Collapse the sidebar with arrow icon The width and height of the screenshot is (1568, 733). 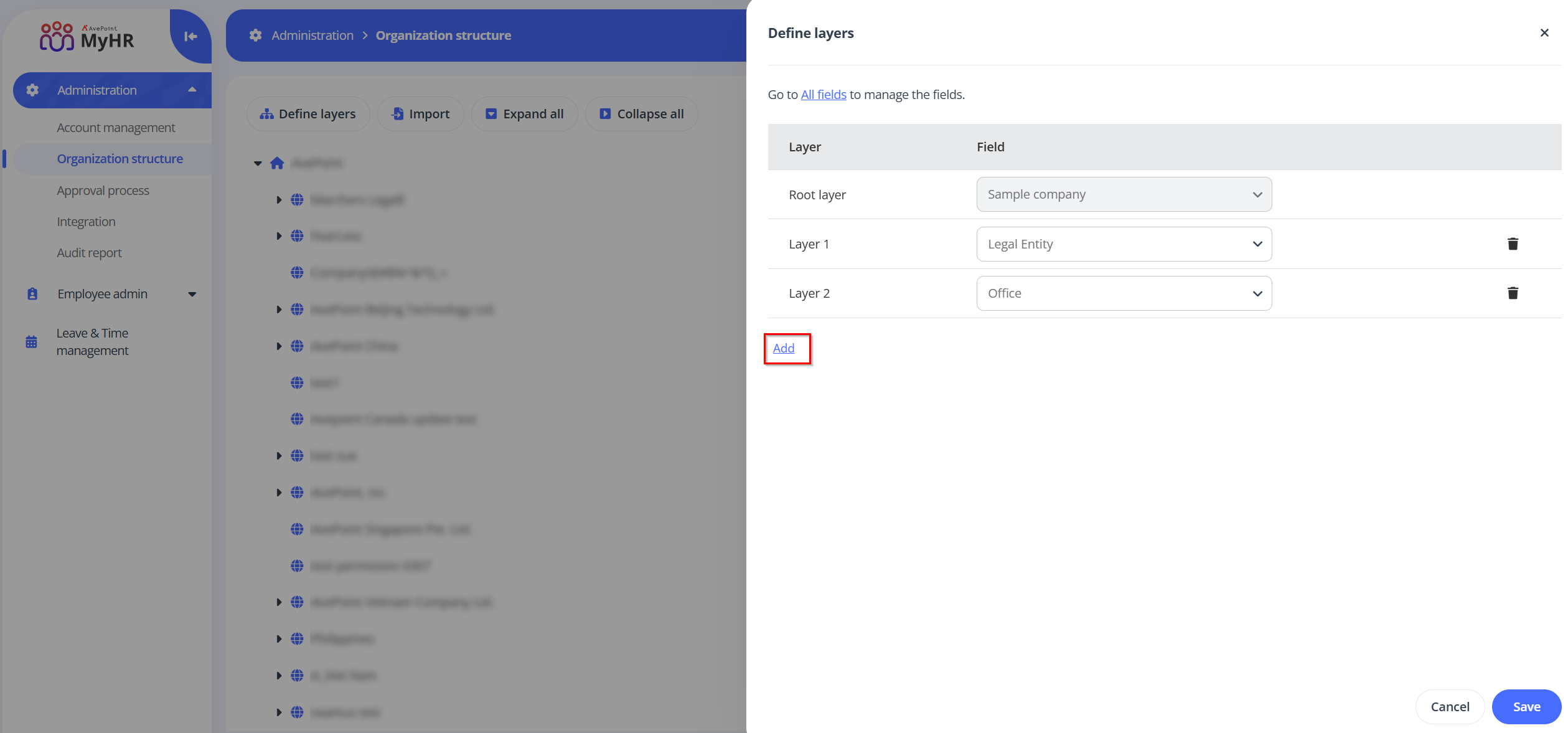(190, 36)
